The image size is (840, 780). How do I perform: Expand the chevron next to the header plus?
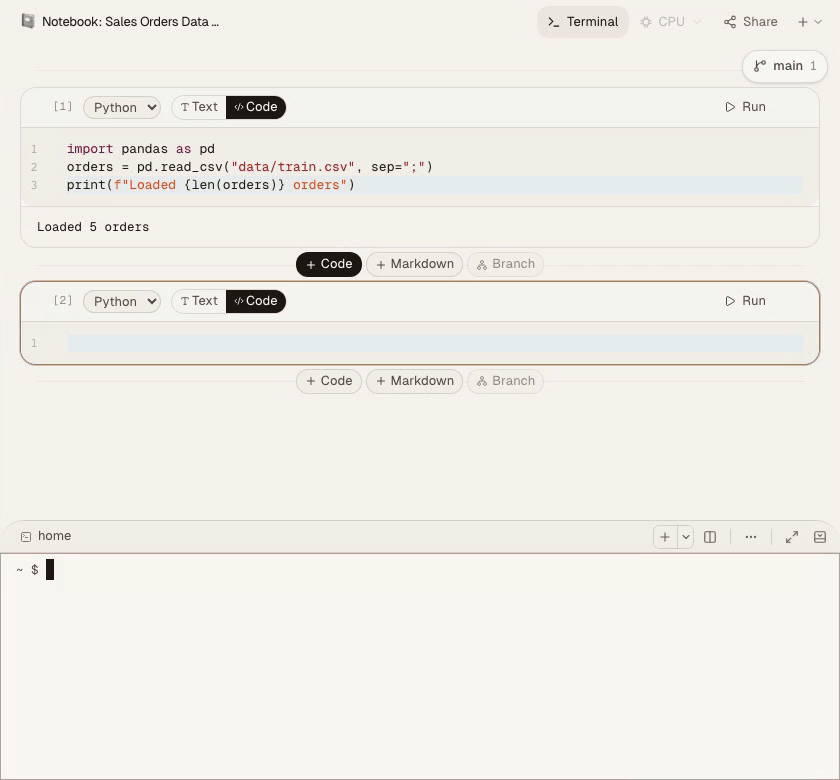818,22
